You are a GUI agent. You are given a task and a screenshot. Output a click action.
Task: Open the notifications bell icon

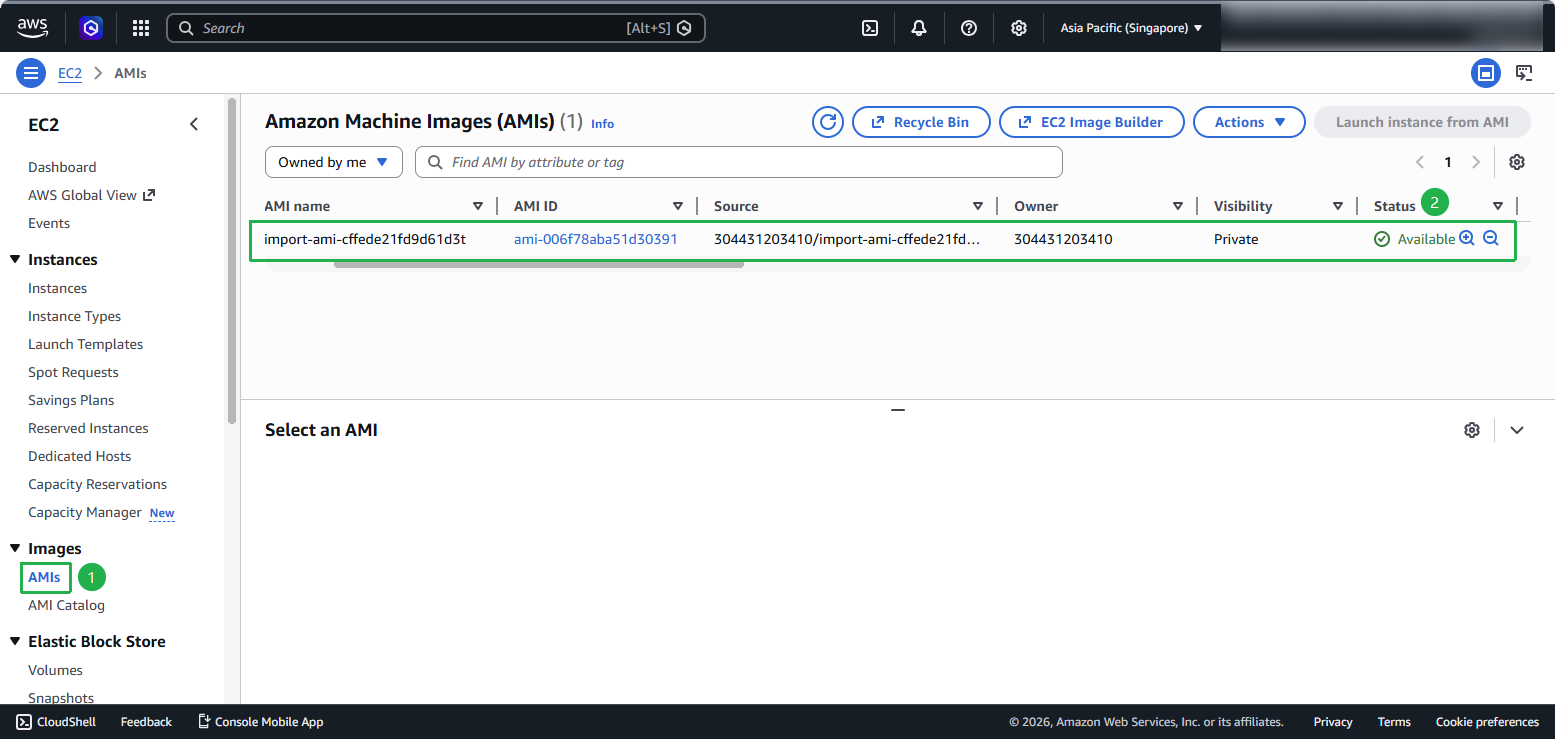click(x=919, y=28)
